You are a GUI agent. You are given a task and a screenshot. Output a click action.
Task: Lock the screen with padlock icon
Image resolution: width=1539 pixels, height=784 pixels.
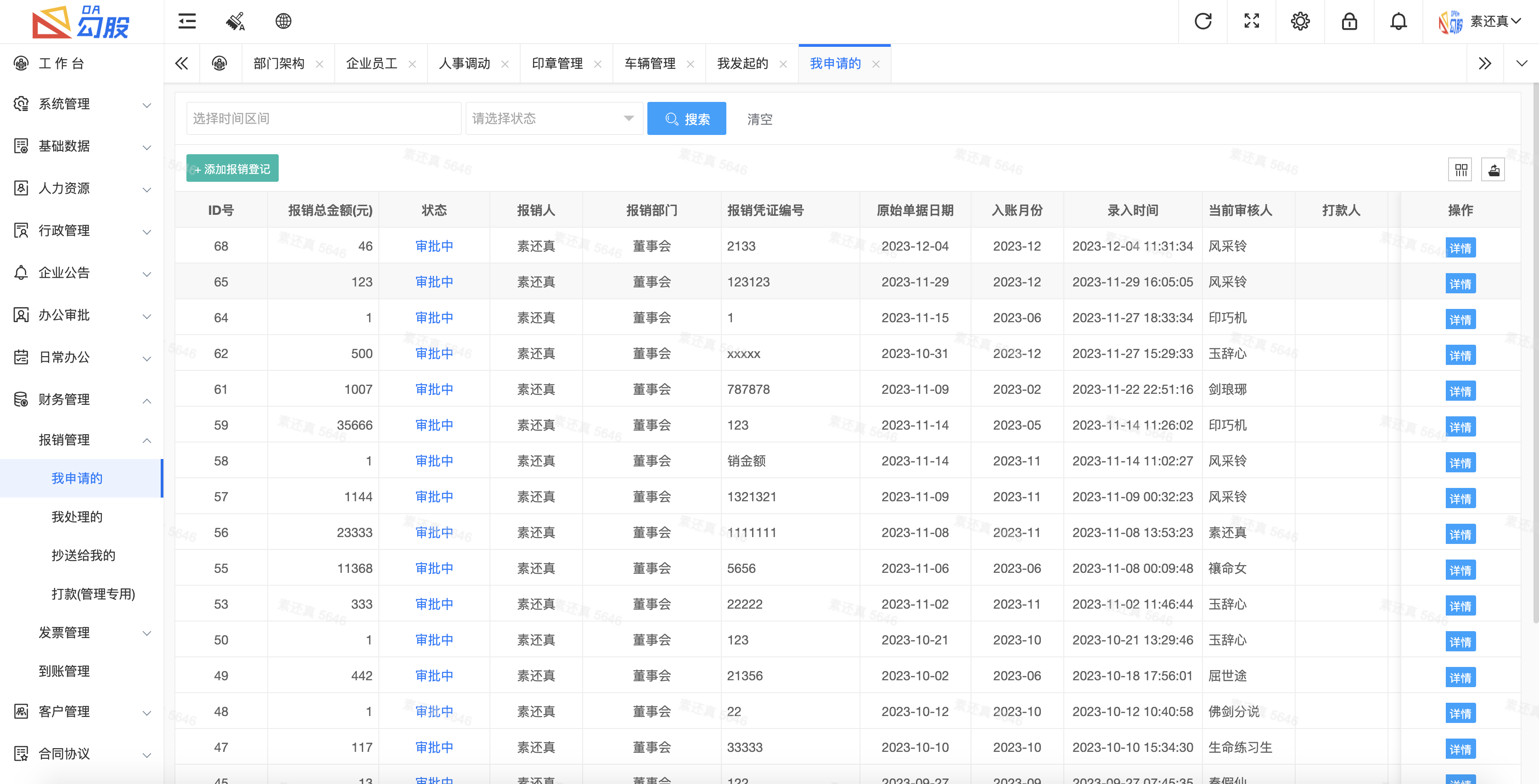[x=1349, y=22]
